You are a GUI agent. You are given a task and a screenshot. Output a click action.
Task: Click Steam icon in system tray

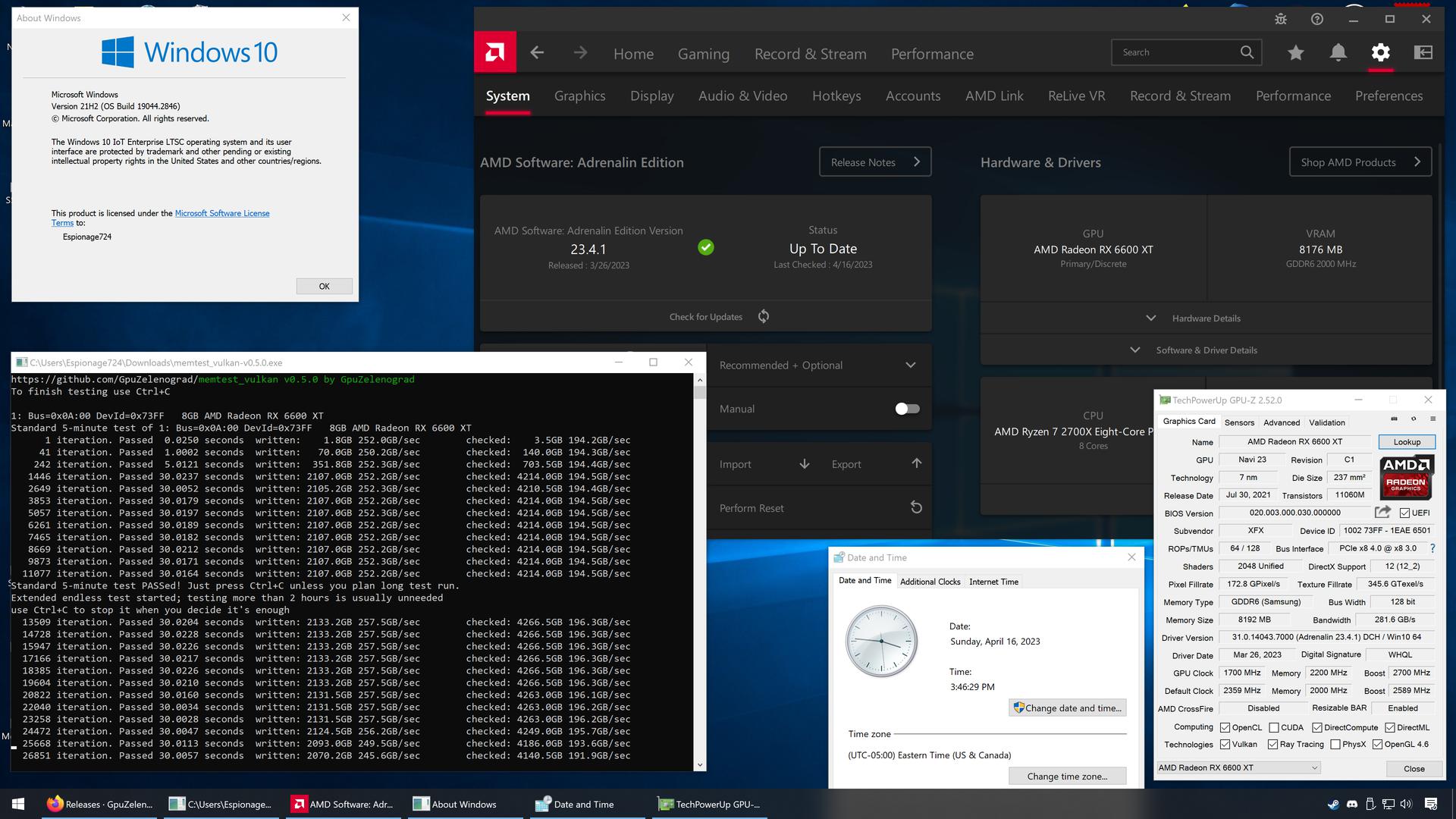pyautogui.click(x=1334, y=804)
